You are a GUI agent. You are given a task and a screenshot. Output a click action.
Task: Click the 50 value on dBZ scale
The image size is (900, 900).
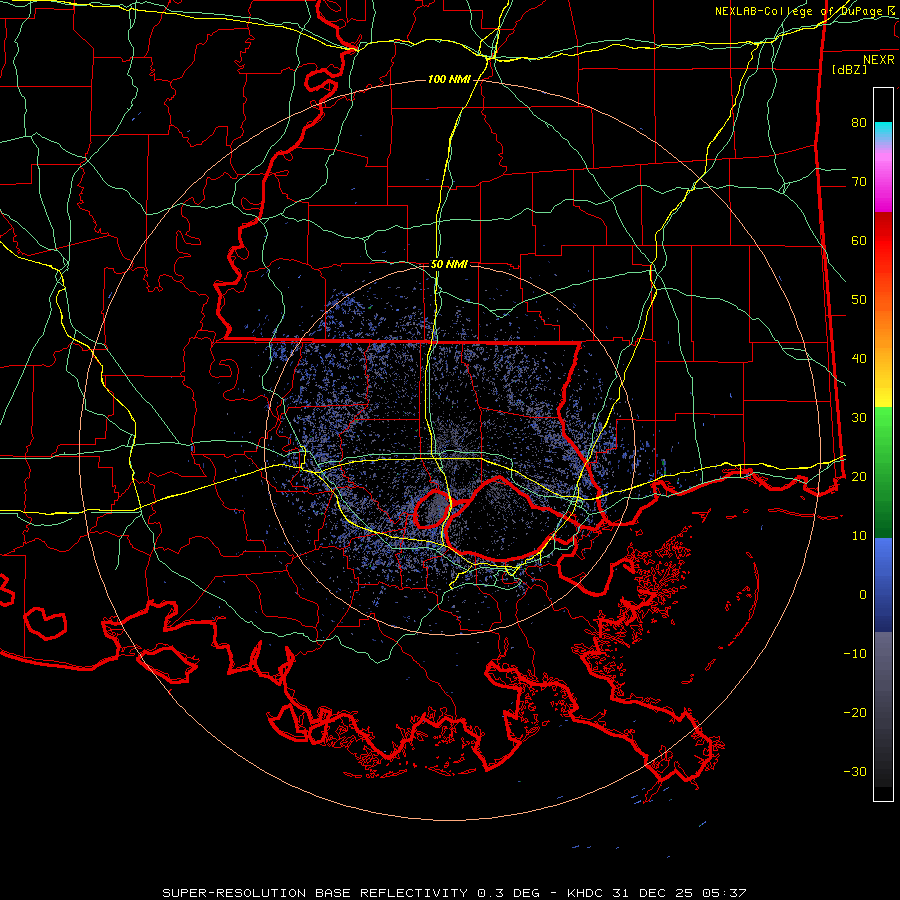click(x=859, y=300)
